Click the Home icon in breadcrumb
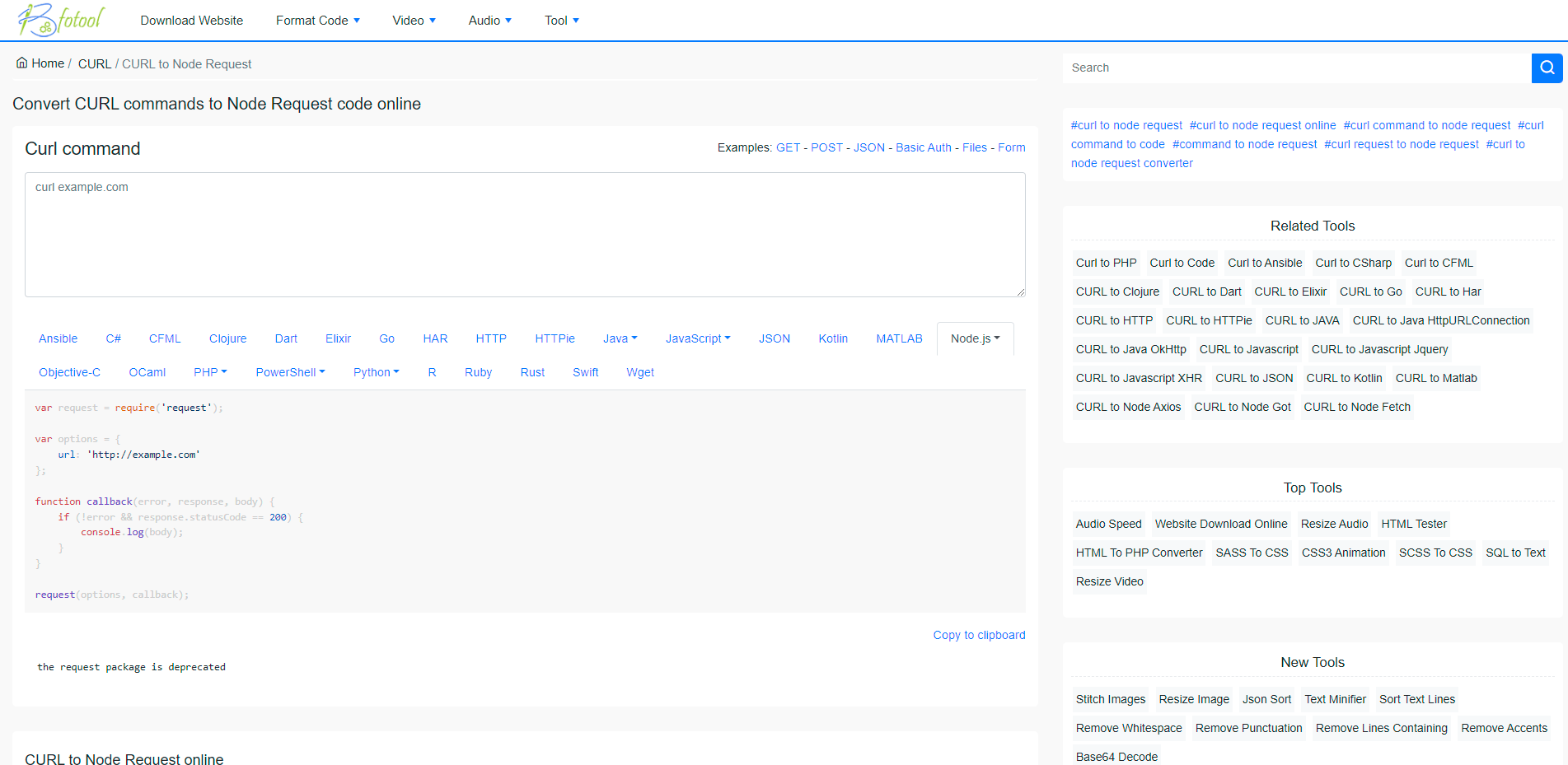The width and height of the screenshot is (1568, 765). (22, 63)
